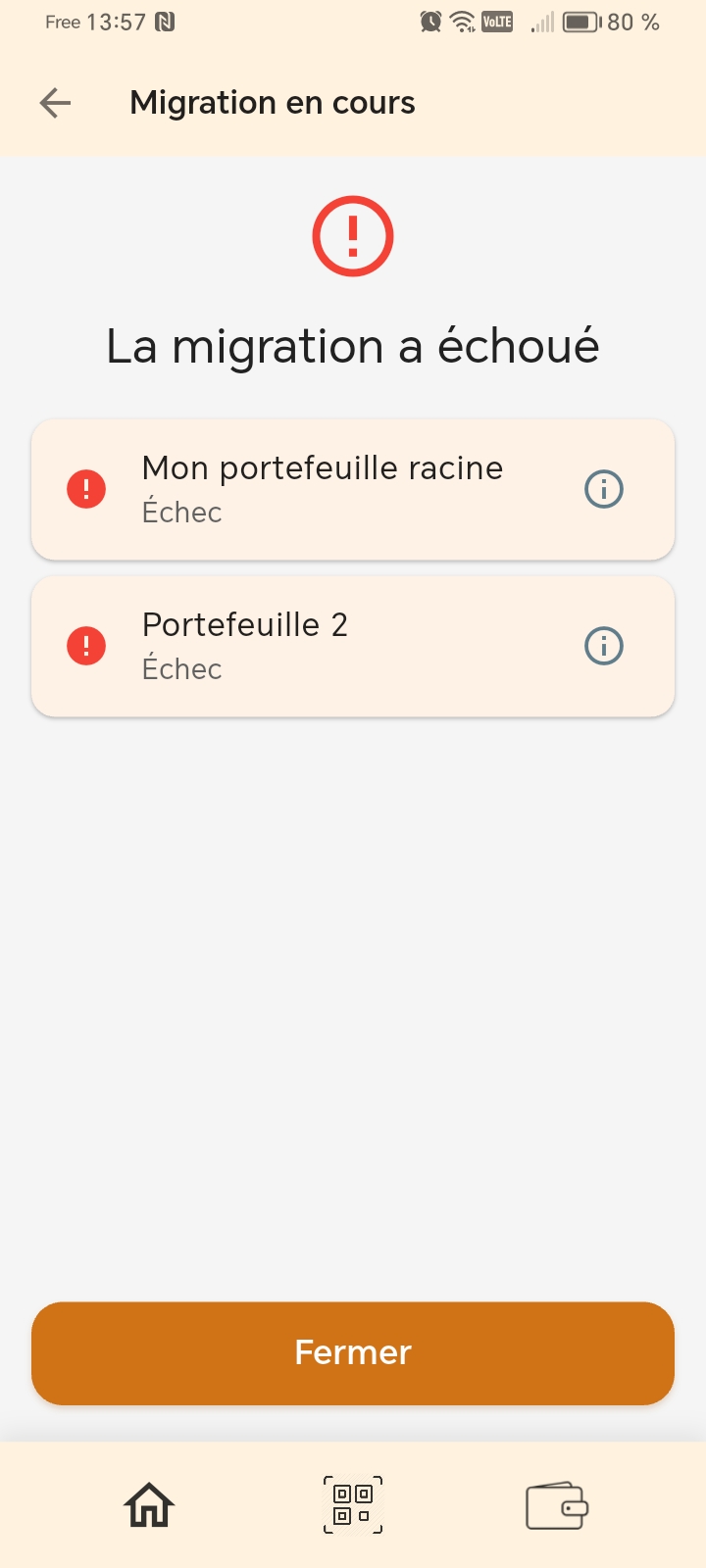The height and width of the screenshot is (1568, 706).
Task: Tap the La migration a échoué heading
Action: (x=353, y=346)
